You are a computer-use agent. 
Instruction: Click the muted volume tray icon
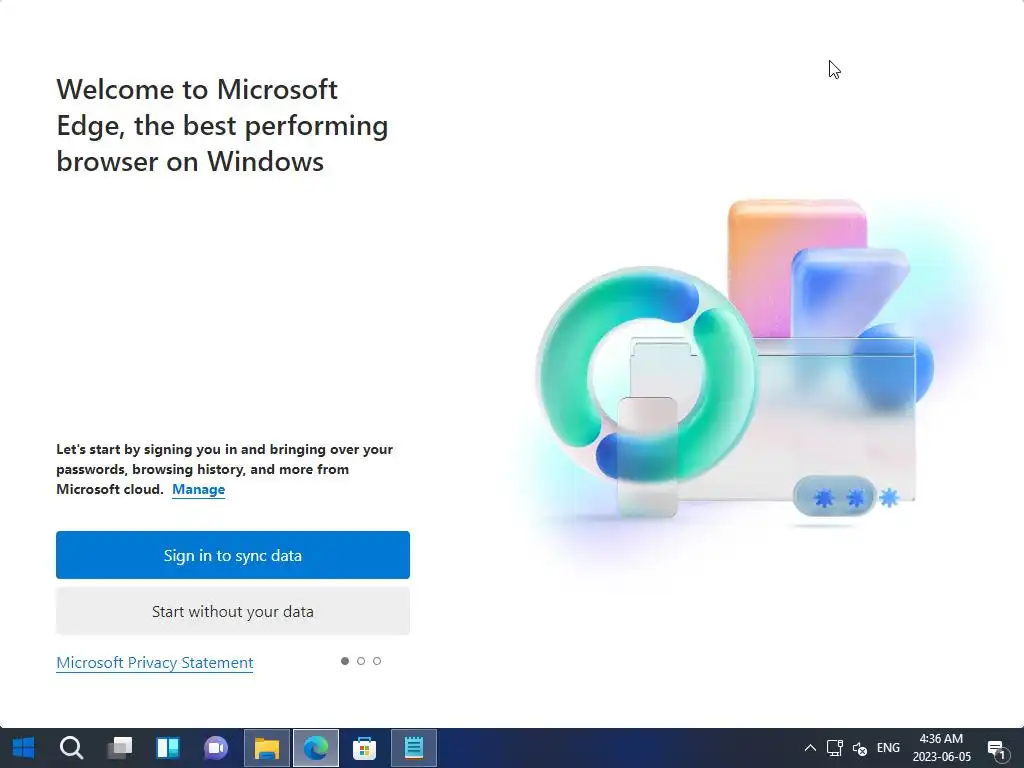tap(860, 748)
